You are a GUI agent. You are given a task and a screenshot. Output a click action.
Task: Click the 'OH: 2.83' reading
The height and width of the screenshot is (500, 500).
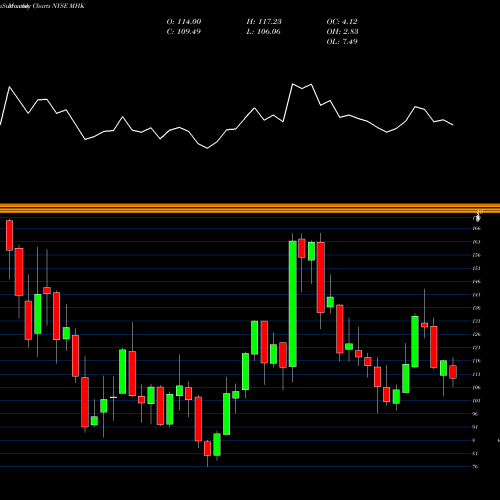(x=342, y=32)
